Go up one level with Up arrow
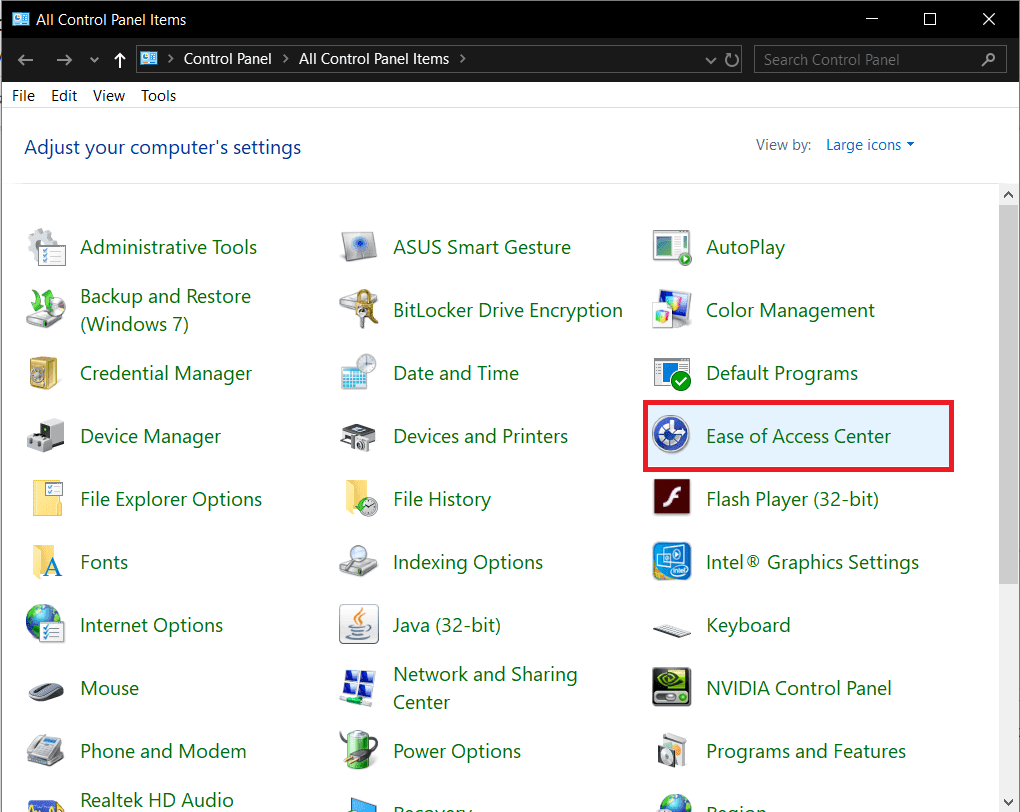The height and width of the screenshot is (812, 1020). [120, 60]
